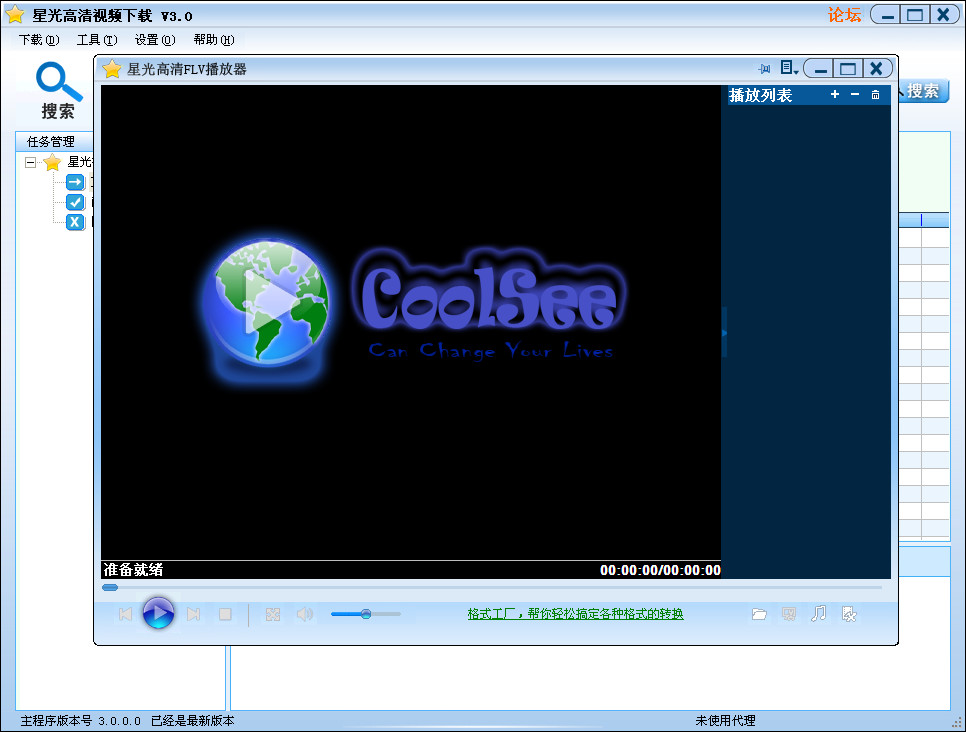Open the player menu dropdown in title bar
This screenshot has width=966, height=732.
click(x=789, y=69)
